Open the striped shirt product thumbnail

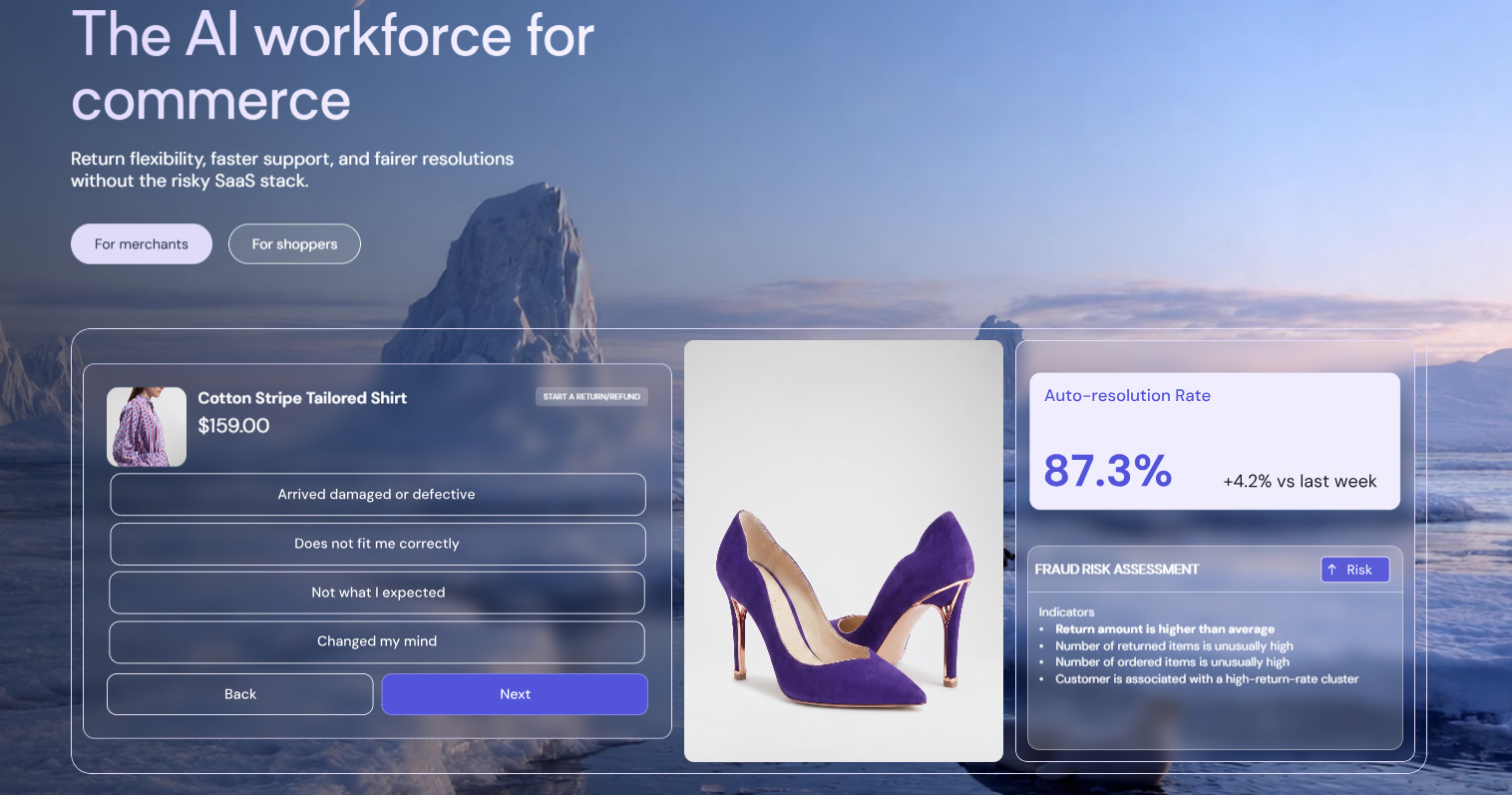147,427
